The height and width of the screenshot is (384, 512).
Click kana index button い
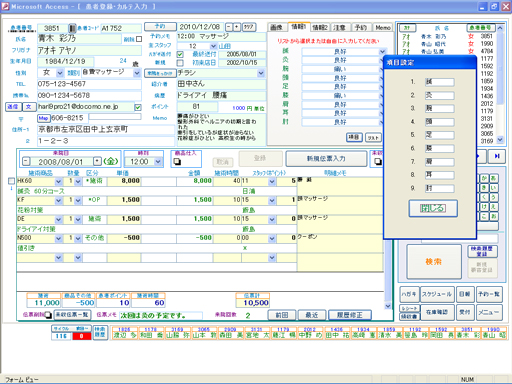coord(494,188)
